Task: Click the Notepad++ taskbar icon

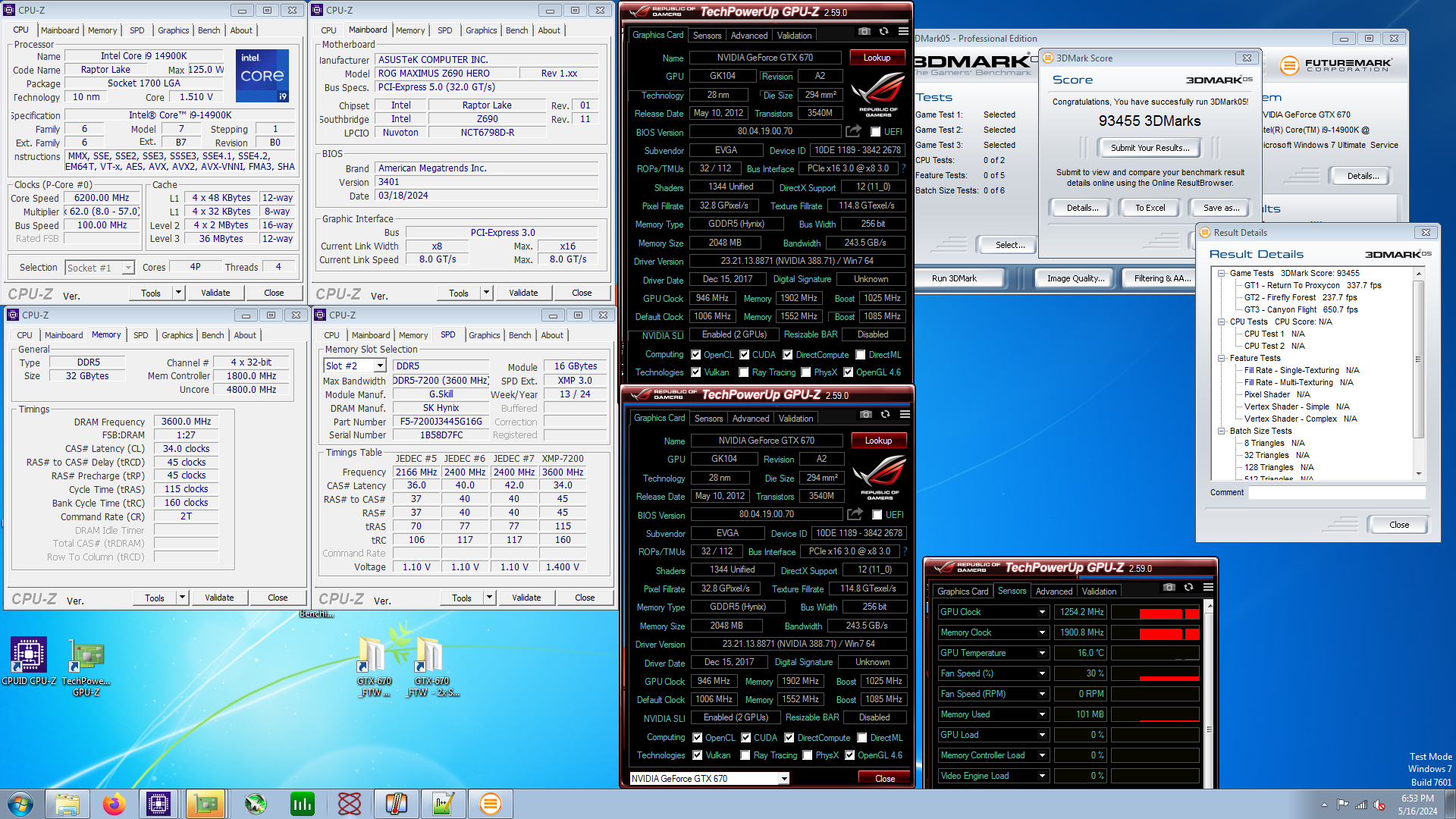Action: 444,804
